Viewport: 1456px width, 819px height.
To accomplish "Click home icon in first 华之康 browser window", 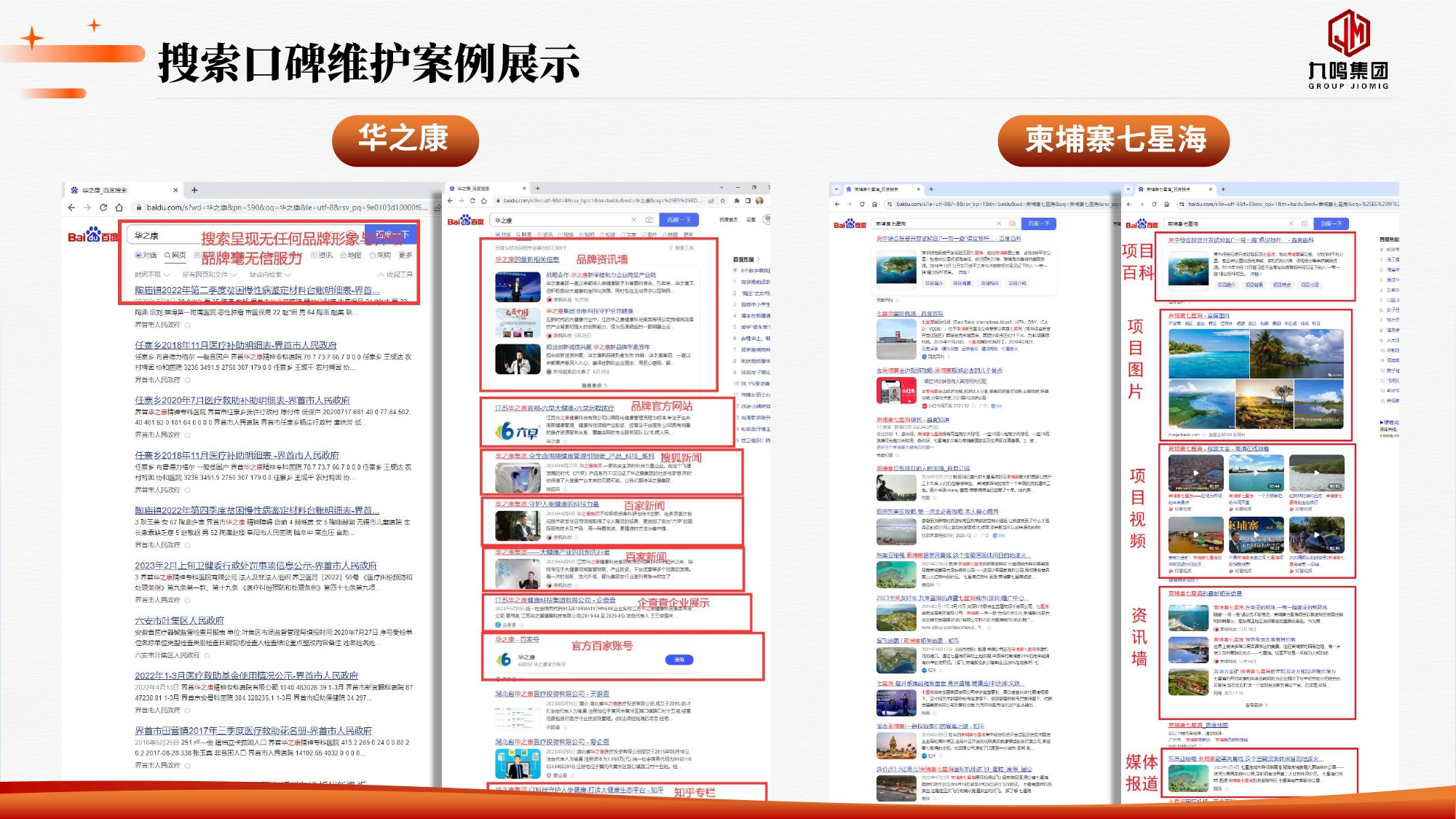I will point(119,207).
